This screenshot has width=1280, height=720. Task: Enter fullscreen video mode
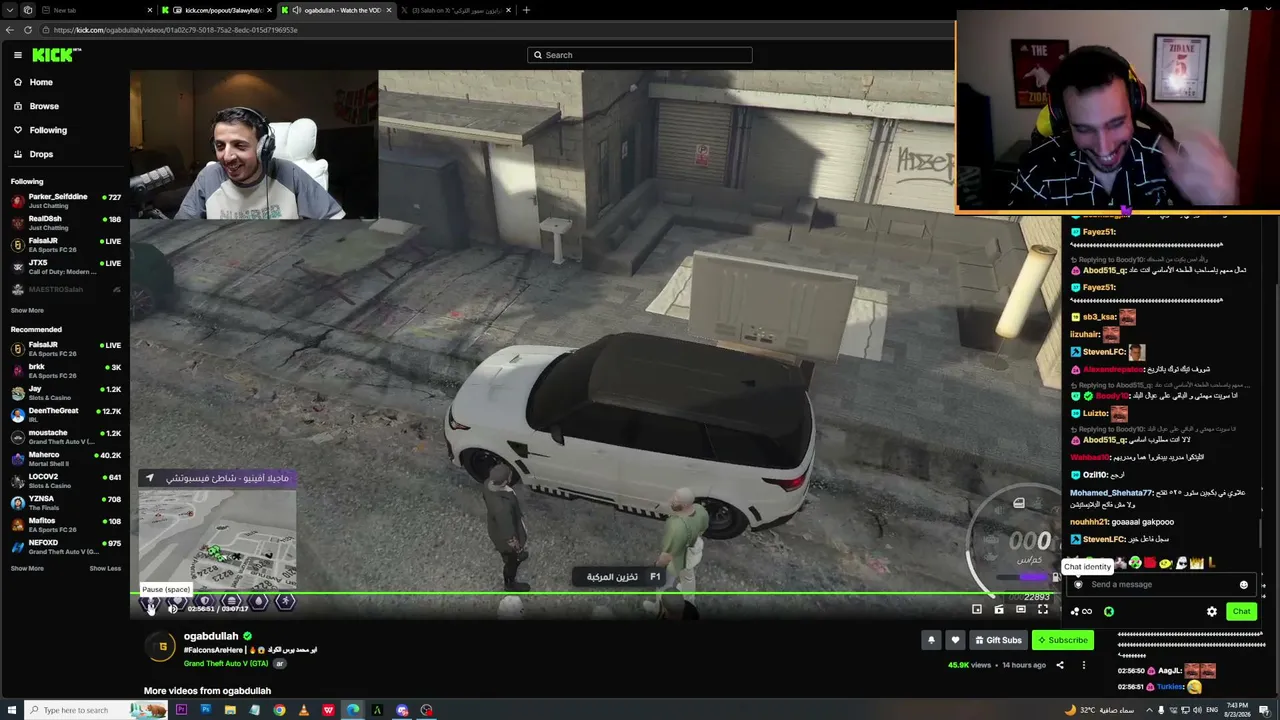click(x=1043, y=609)
